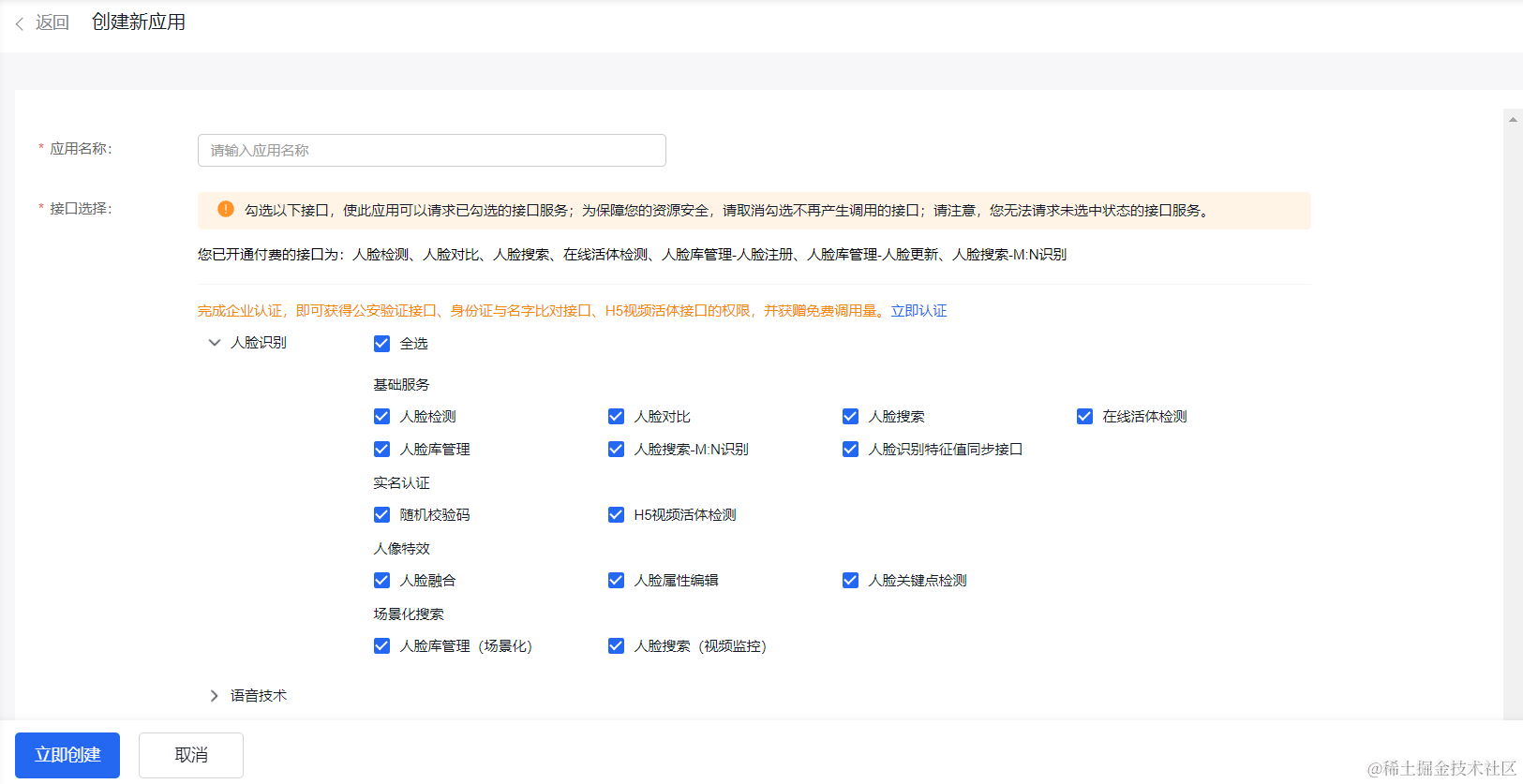Uncheck 人脸融合 checkbox
Viewport: 1523px width, 784px height.
(381, 580)
